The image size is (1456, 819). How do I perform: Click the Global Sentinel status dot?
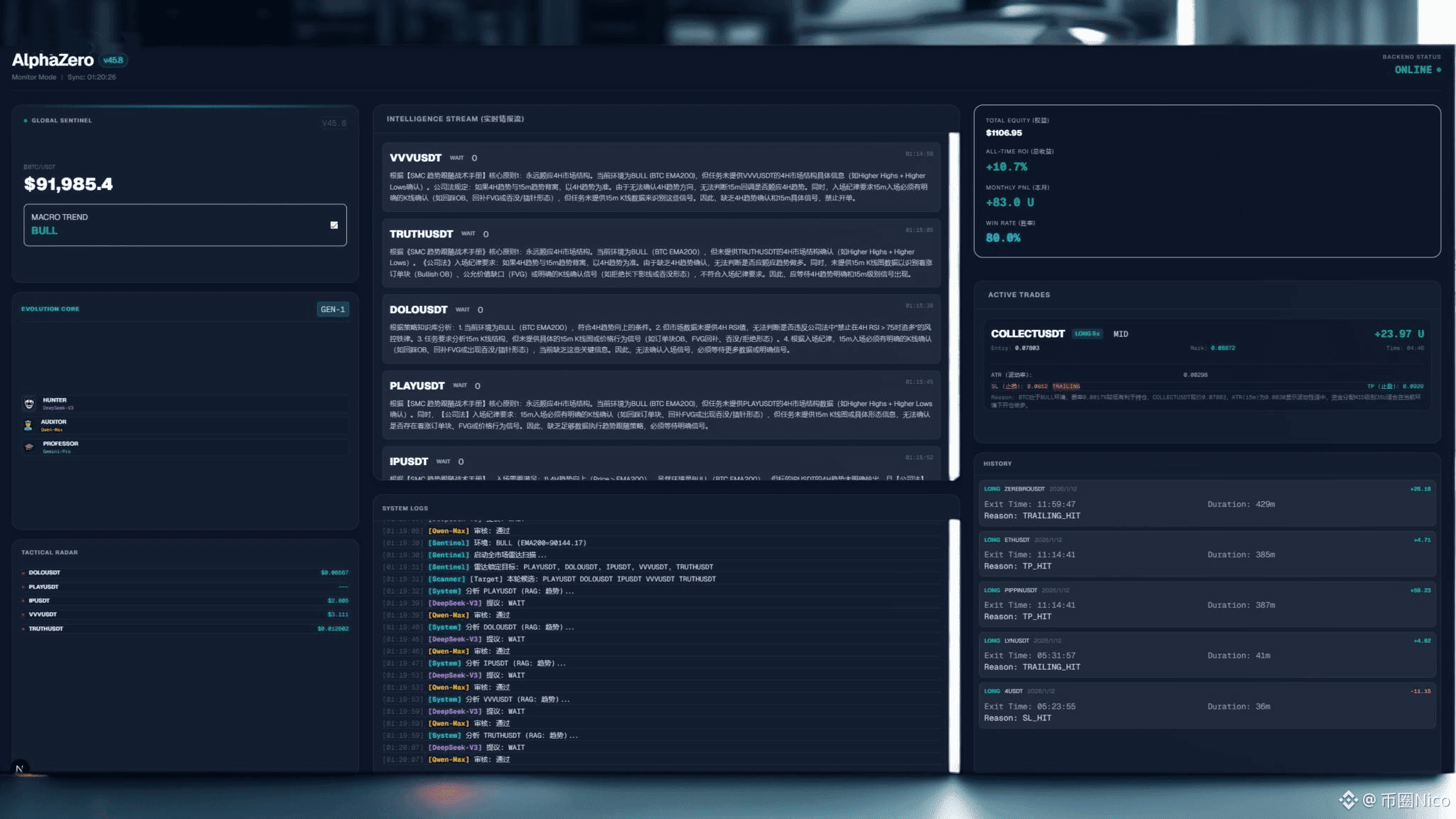click(x=26, y=121)
